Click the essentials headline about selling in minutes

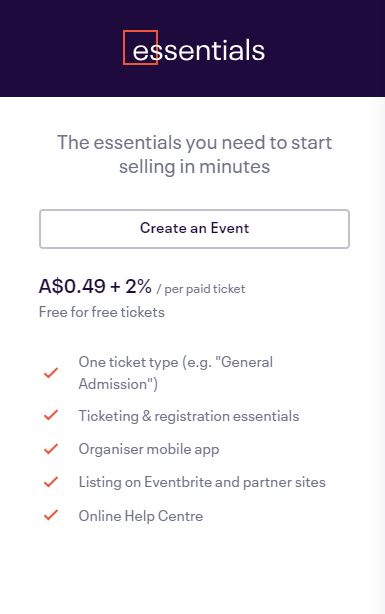coord(194,154)
